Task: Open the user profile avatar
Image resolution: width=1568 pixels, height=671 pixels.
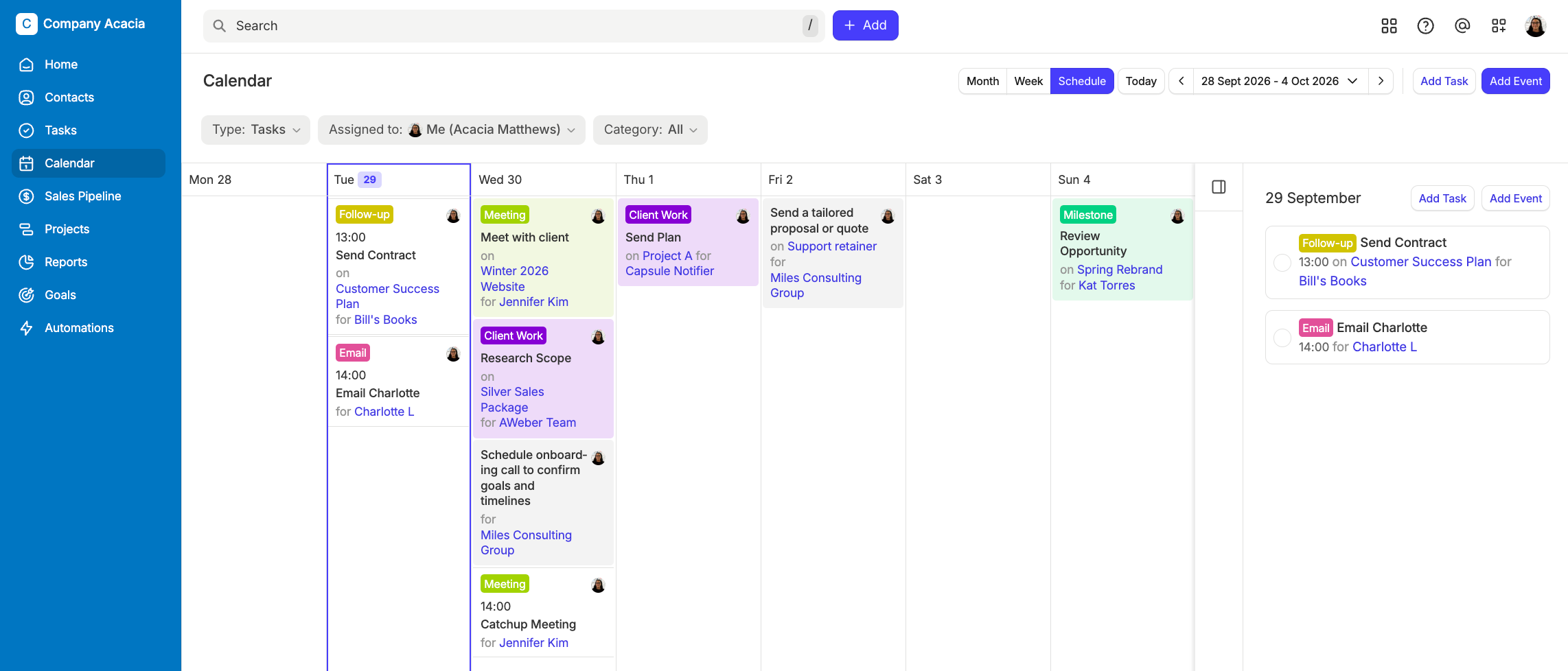Action: click(1536, 26)
